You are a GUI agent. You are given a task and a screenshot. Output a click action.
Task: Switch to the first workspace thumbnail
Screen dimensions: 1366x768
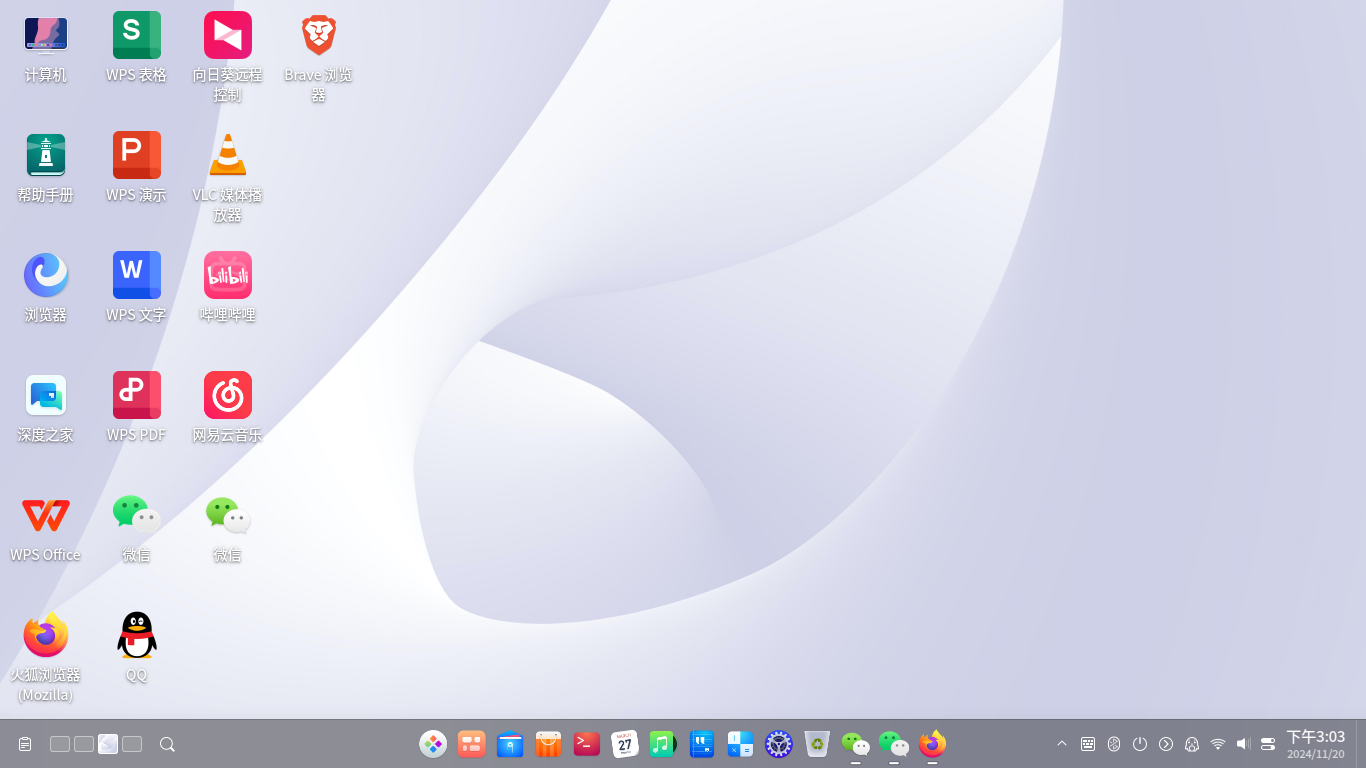coord(60,744)
